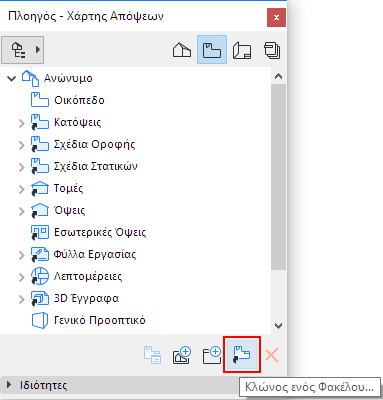This screenshot has height=400, width=383.
Task: Select the Φύλλα Εργασίας folder
Action: (x=95, y=254)
